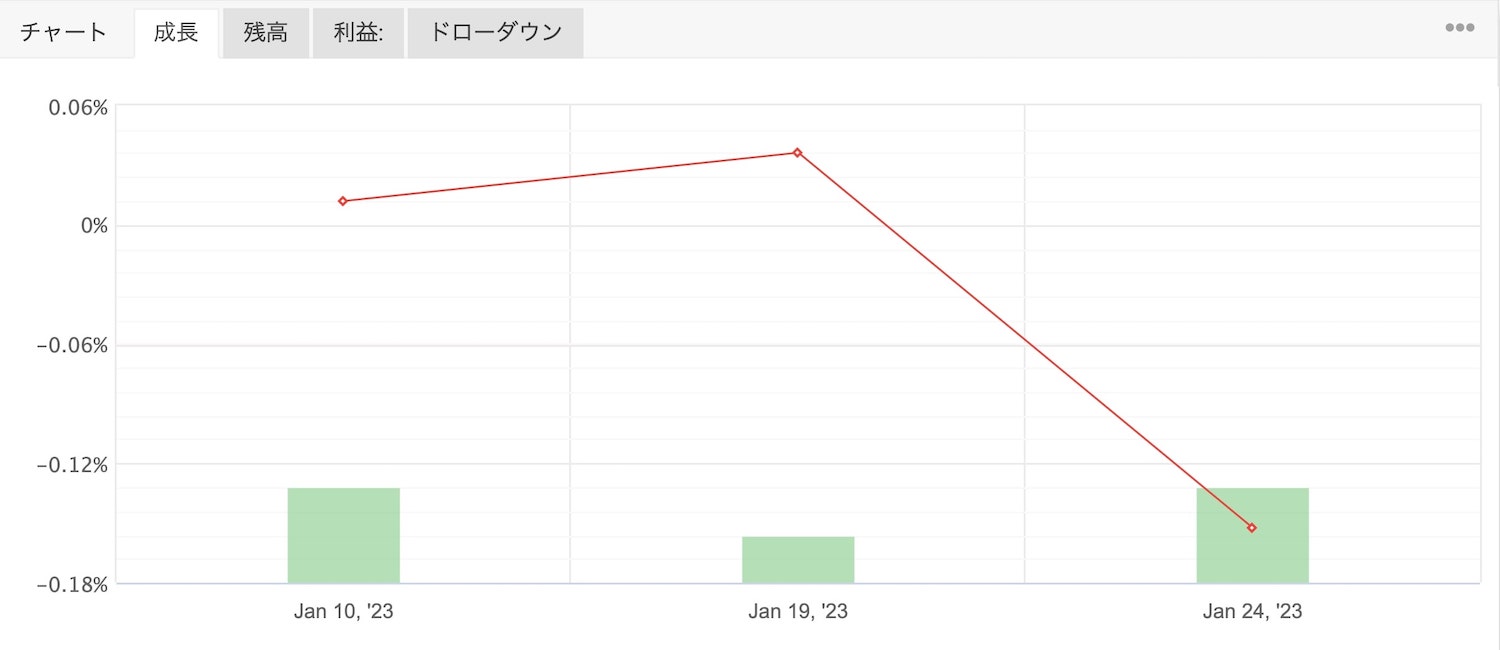
Task: Click the short green bar above Jan 19, '23
Action: click(797, 559)
